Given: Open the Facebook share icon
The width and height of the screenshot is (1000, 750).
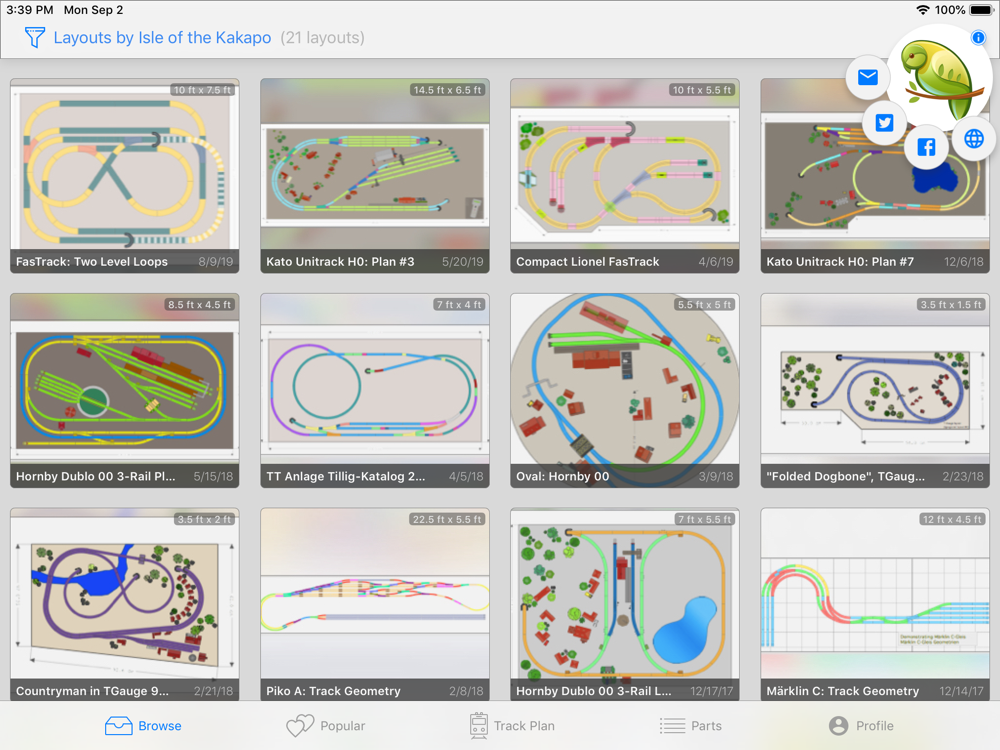Looking at the screenshot, I should point(926,147).
